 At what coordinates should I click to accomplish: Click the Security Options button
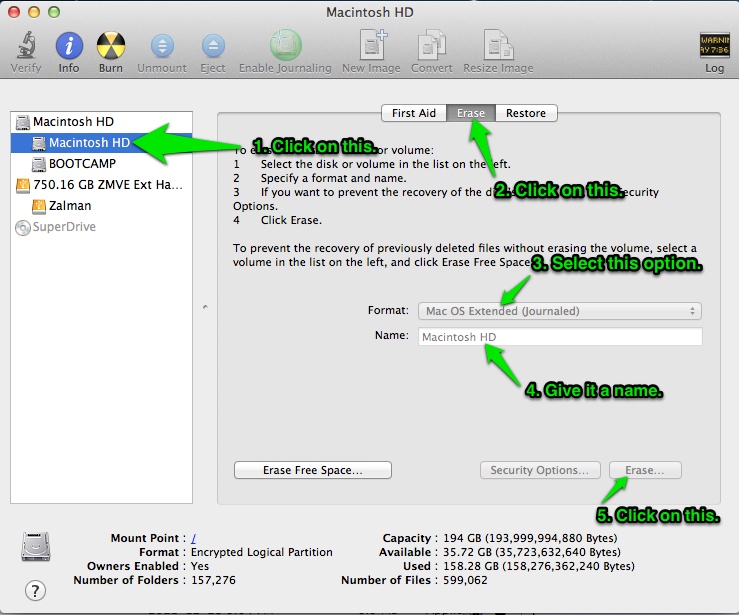coord(540,470)
